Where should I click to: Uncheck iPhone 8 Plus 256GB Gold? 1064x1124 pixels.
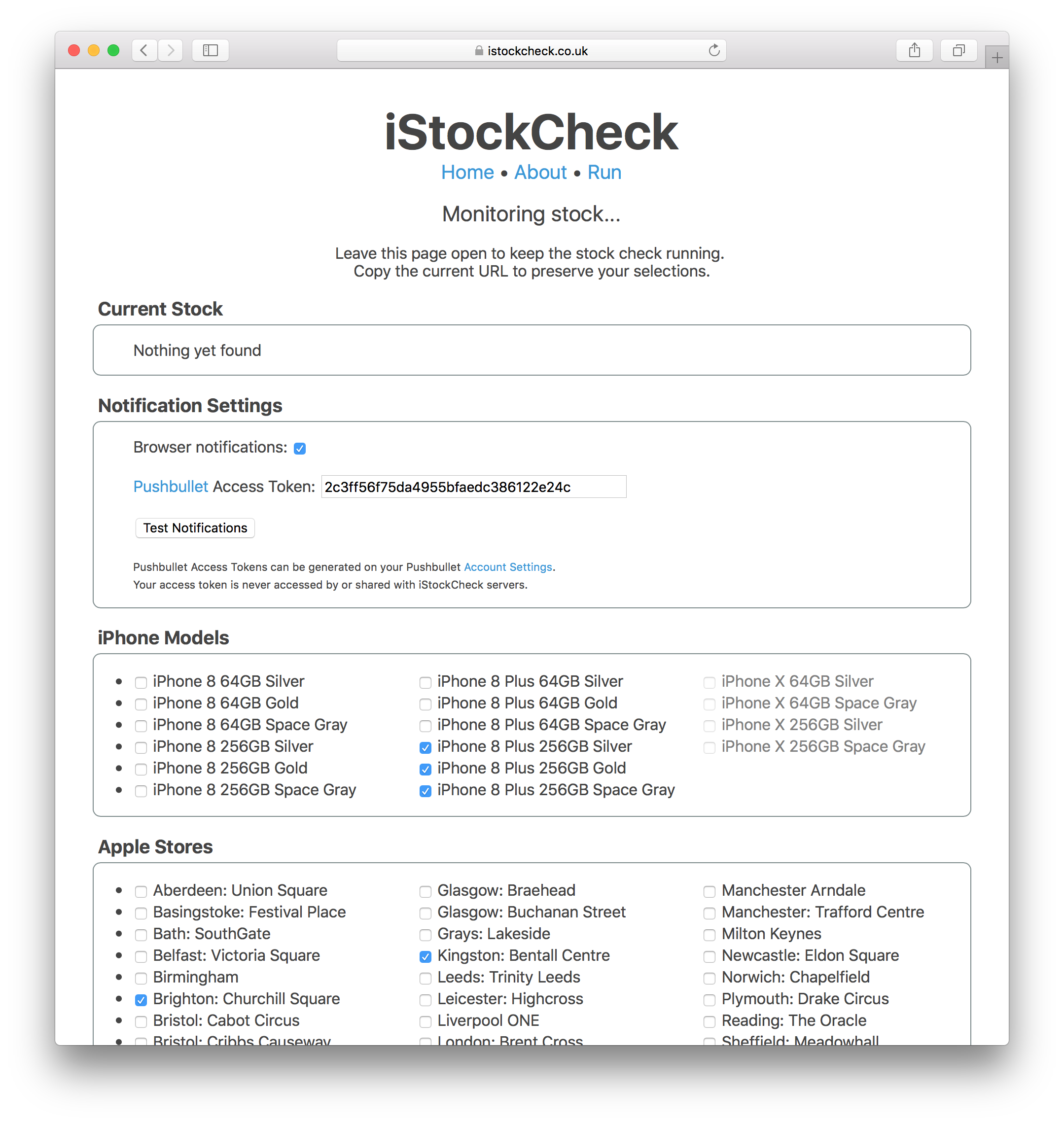click(x=426, y=769)
